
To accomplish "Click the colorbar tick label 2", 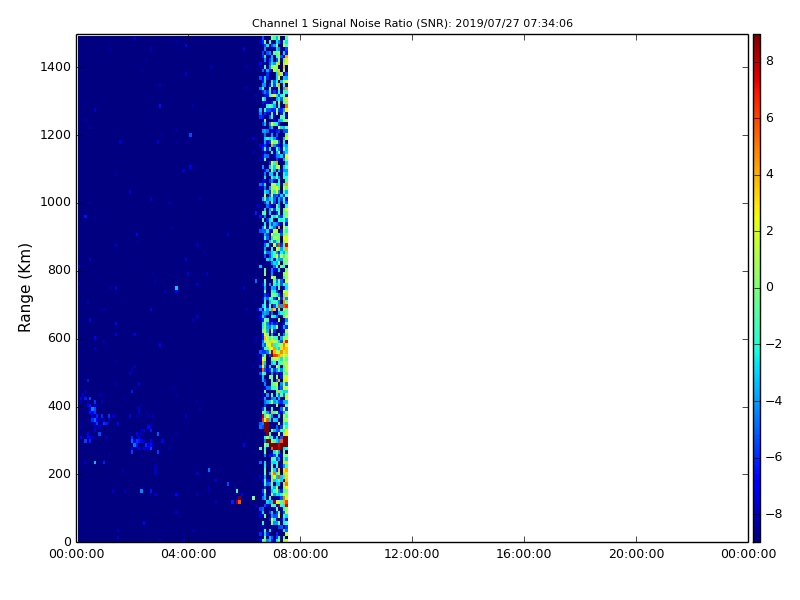I will coord(770,231).
